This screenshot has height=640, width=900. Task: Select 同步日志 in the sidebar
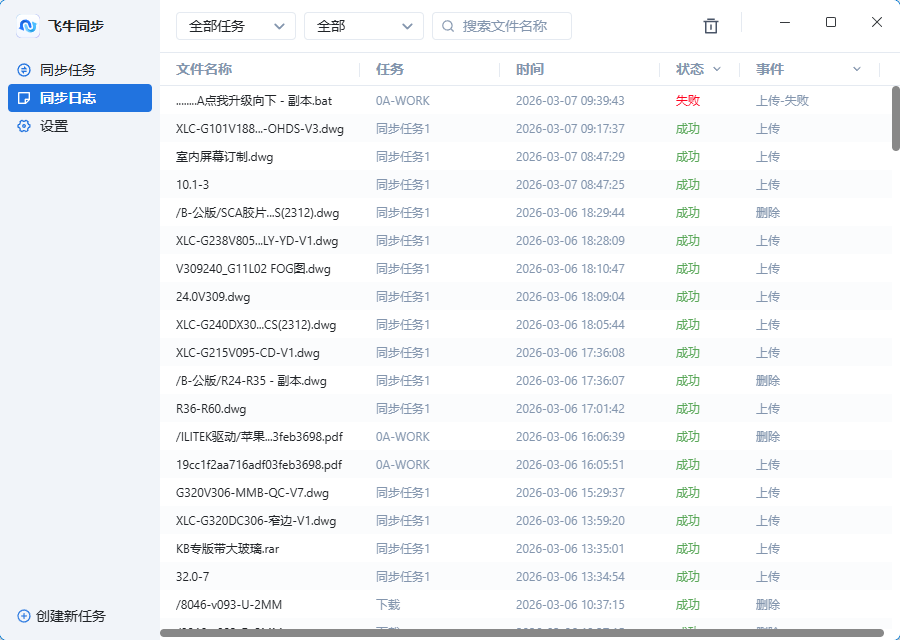(x=80, y=98)
